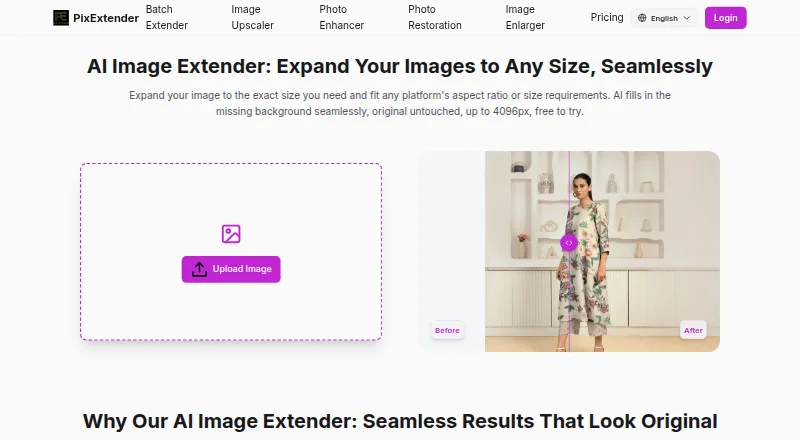Click the image placeholder icon in upload box
800x440 pixels.
pyautogui.click(x=231, y=234)
